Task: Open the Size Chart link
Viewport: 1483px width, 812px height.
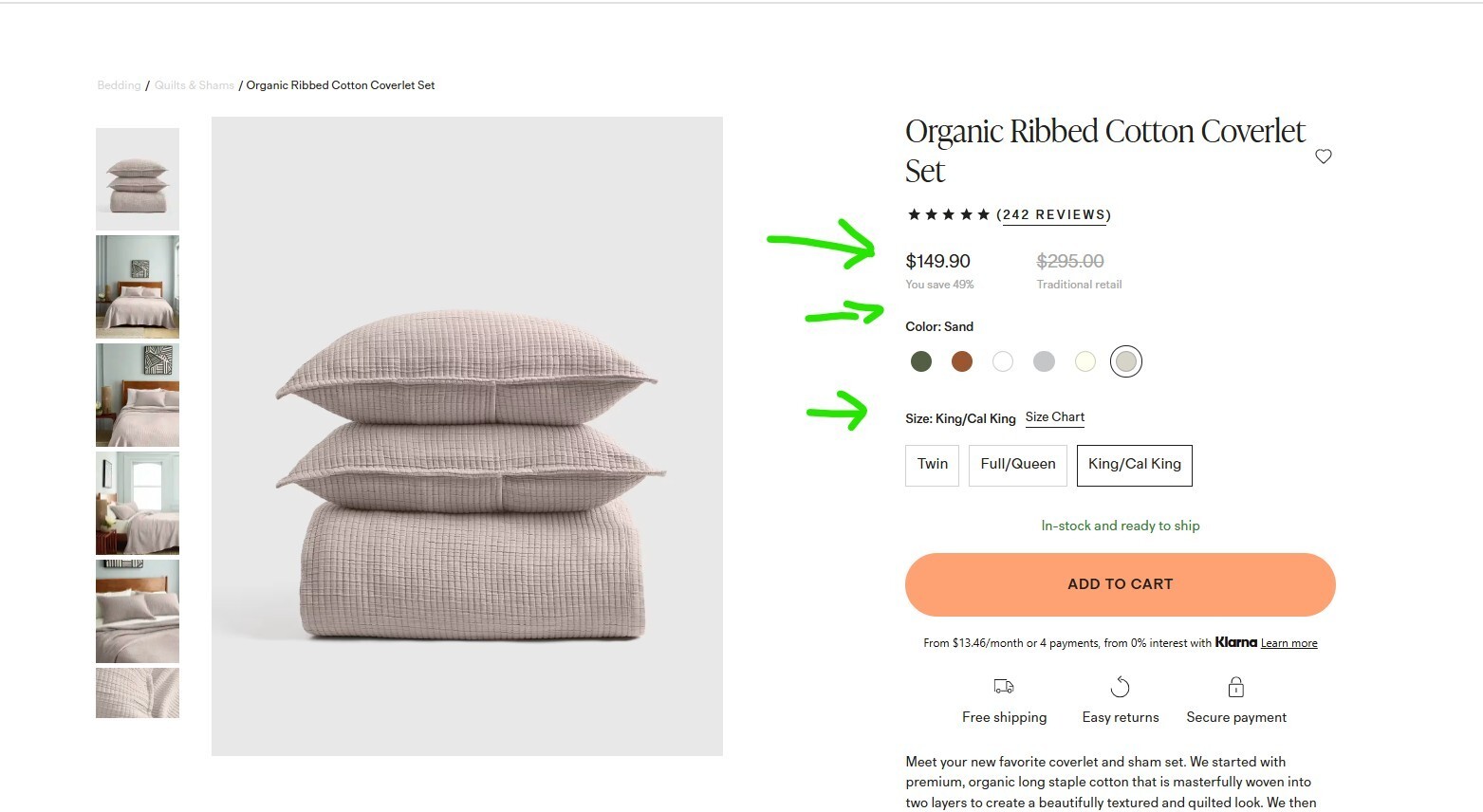Action: coord(1055,417)
